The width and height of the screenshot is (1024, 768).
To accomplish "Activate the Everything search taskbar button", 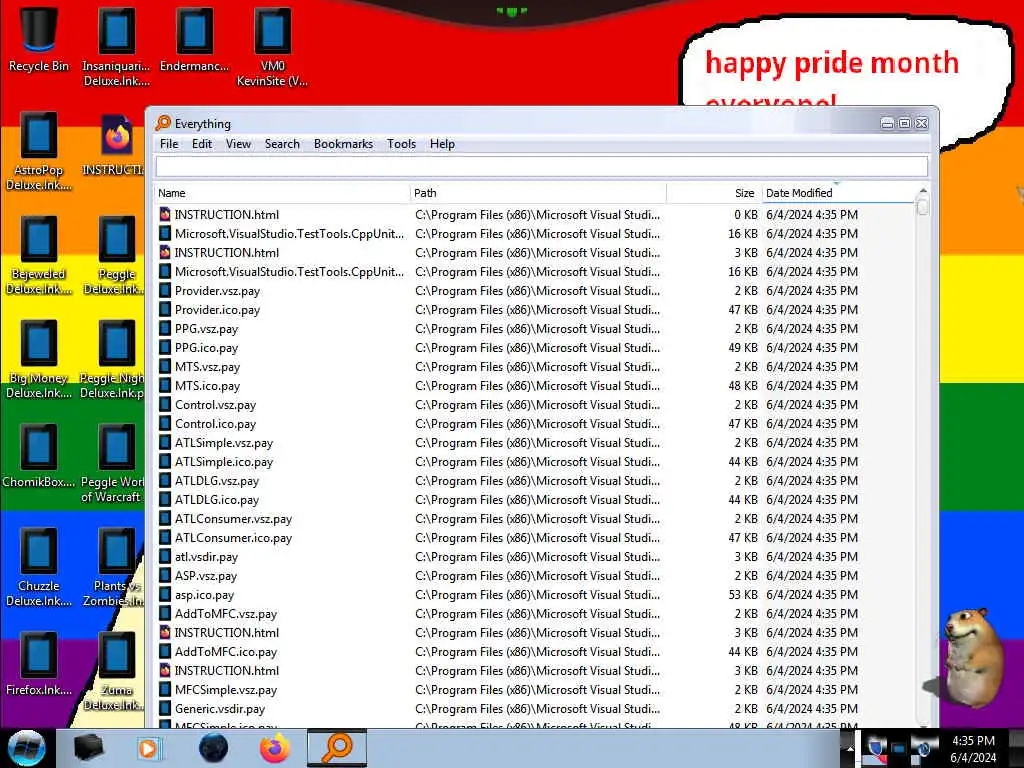I will click(x=337, y=748).
